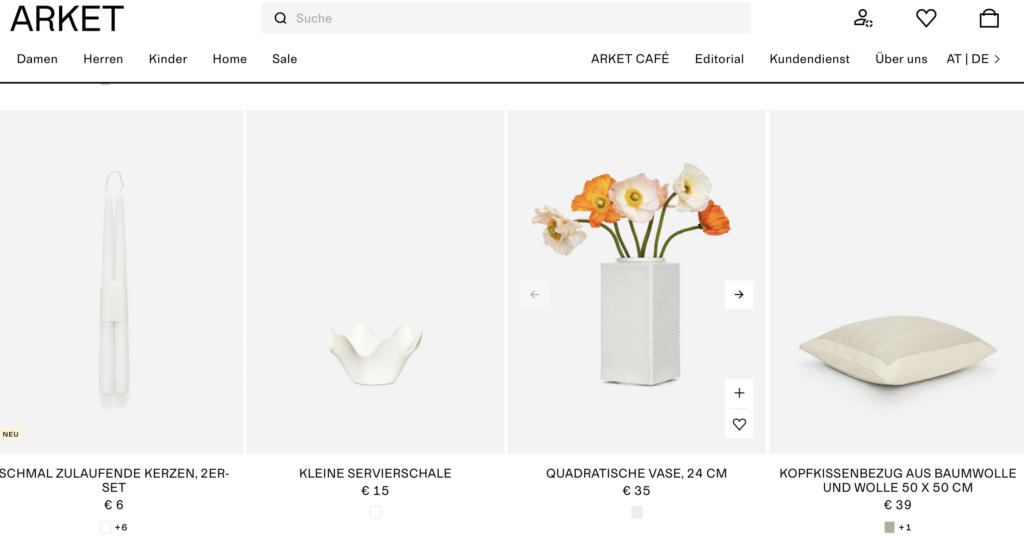The width and height of the screenshot is (1024, 558).
Task: Select the white candle color swatch
Action: 105,527
